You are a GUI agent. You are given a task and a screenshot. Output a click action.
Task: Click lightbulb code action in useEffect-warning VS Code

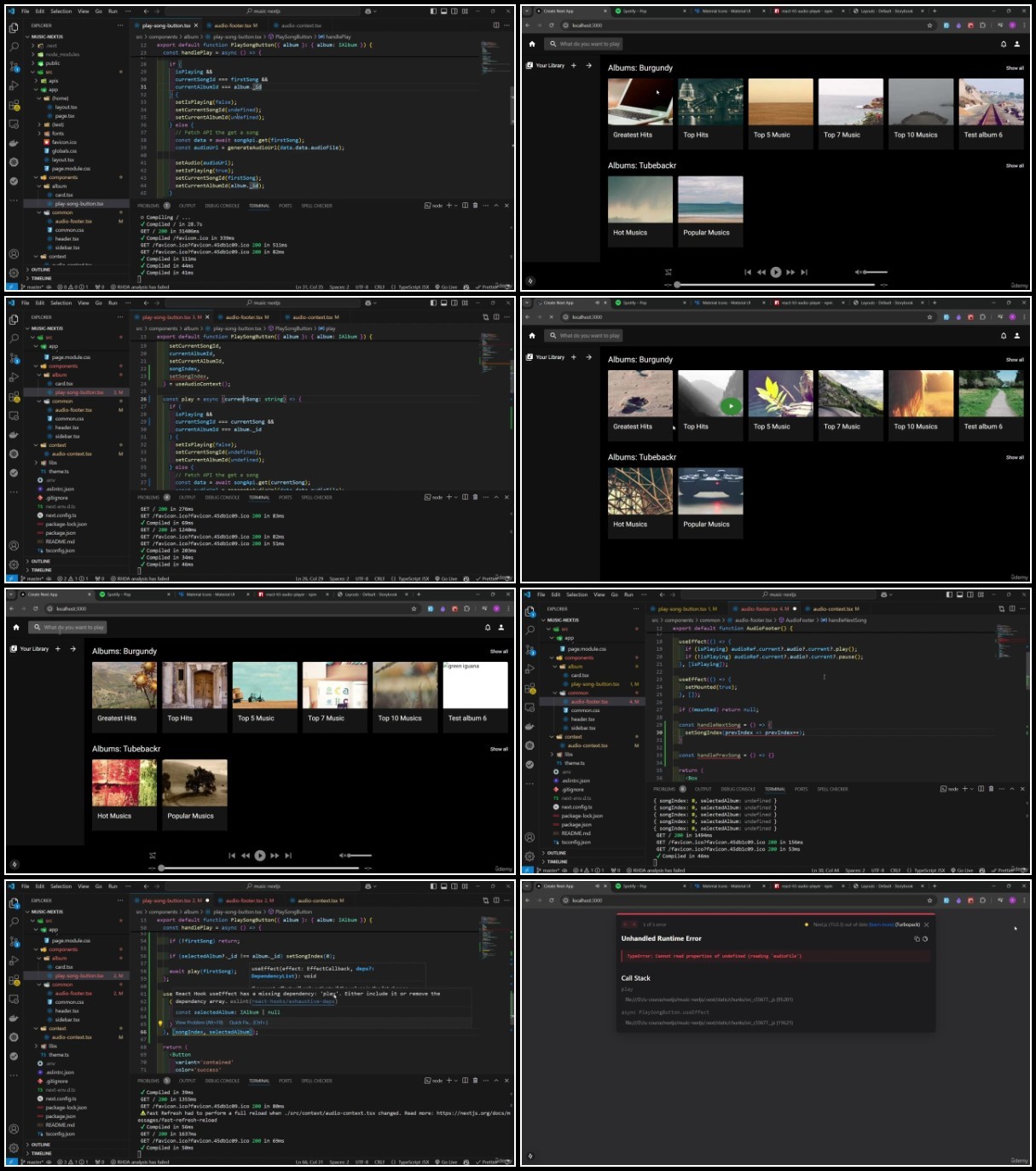[x=160, y=1023]
